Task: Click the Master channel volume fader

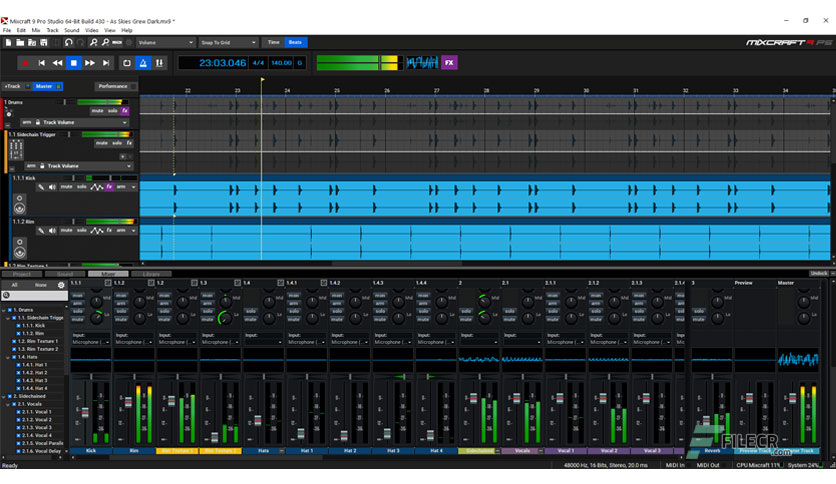Action: click(792, 398)
